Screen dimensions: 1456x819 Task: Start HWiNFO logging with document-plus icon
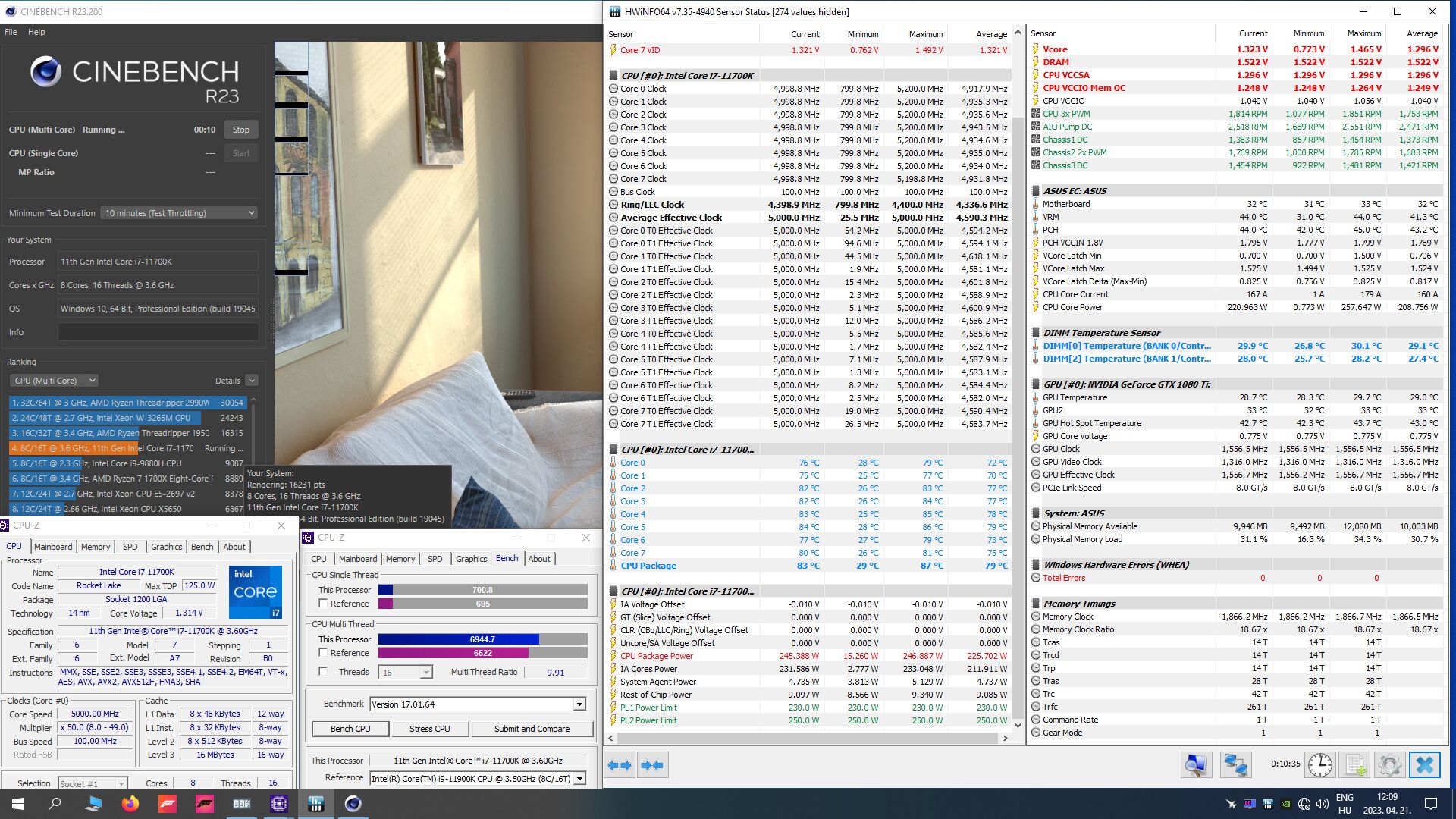pos(1355,765)
